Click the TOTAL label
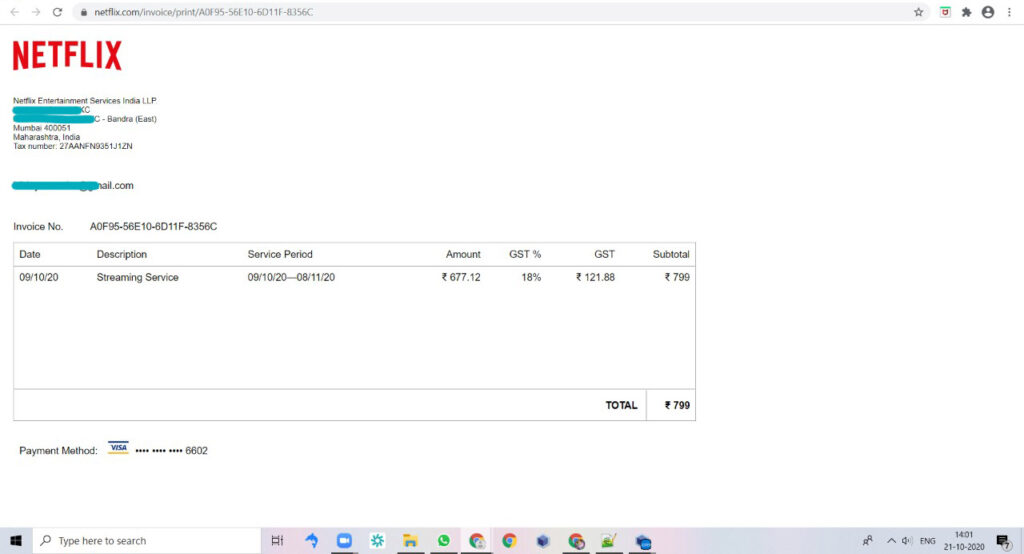 point(621,405)
